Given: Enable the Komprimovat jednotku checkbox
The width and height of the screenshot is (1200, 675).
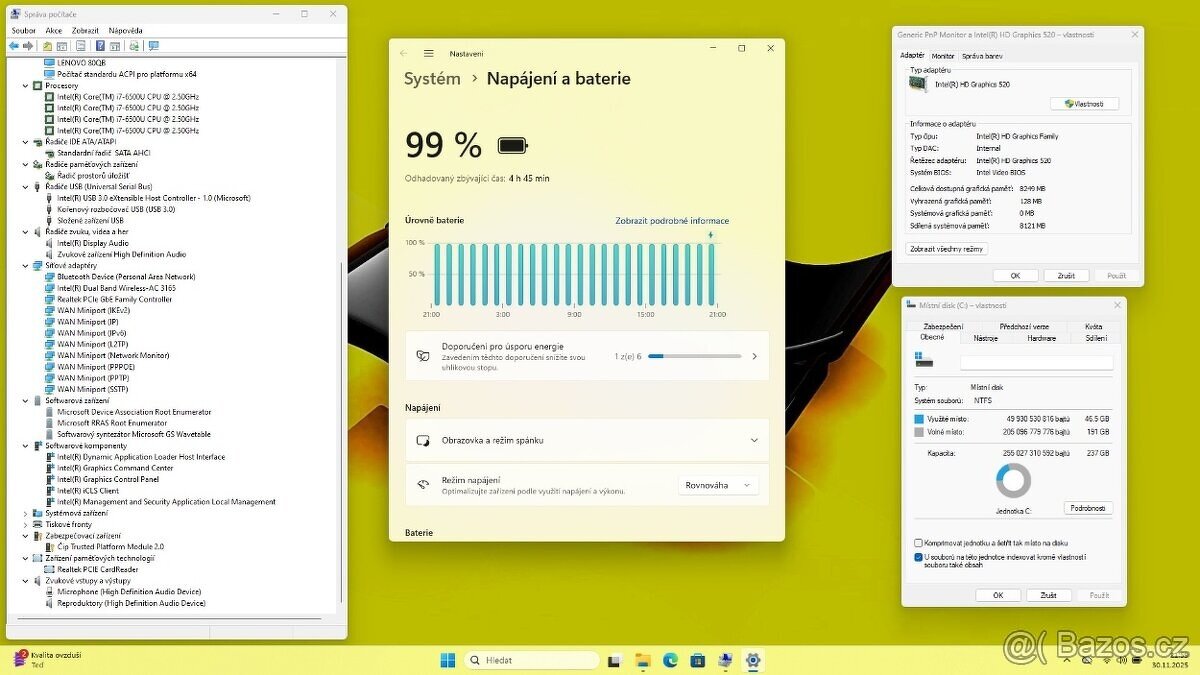Looking at the screenshot, I should click(919, 542).
